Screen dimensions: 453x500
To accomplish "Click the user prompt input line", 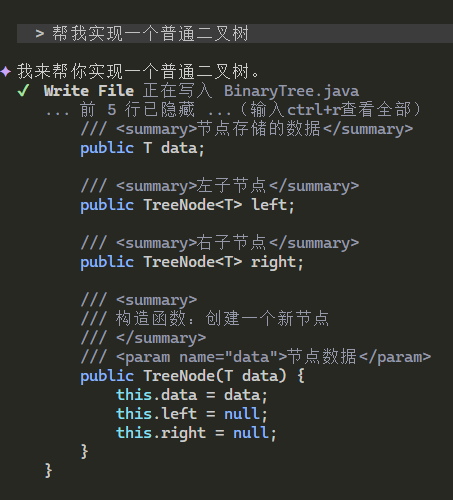I will pyautogui.click(x=235, y=33).
